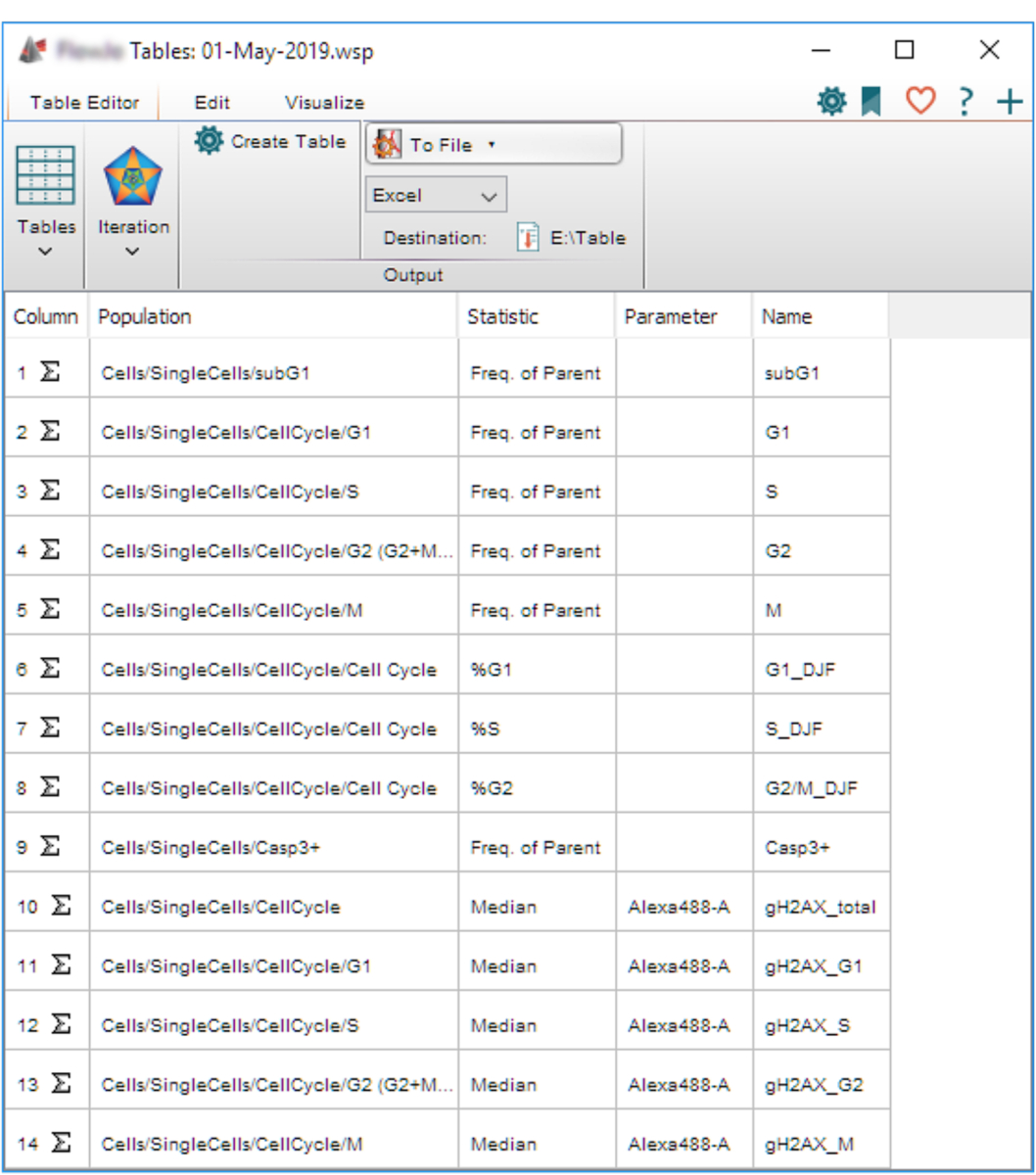1036x1175 pixels.
Task: Open help with the question mark icon
Action: tap(965, 102)
